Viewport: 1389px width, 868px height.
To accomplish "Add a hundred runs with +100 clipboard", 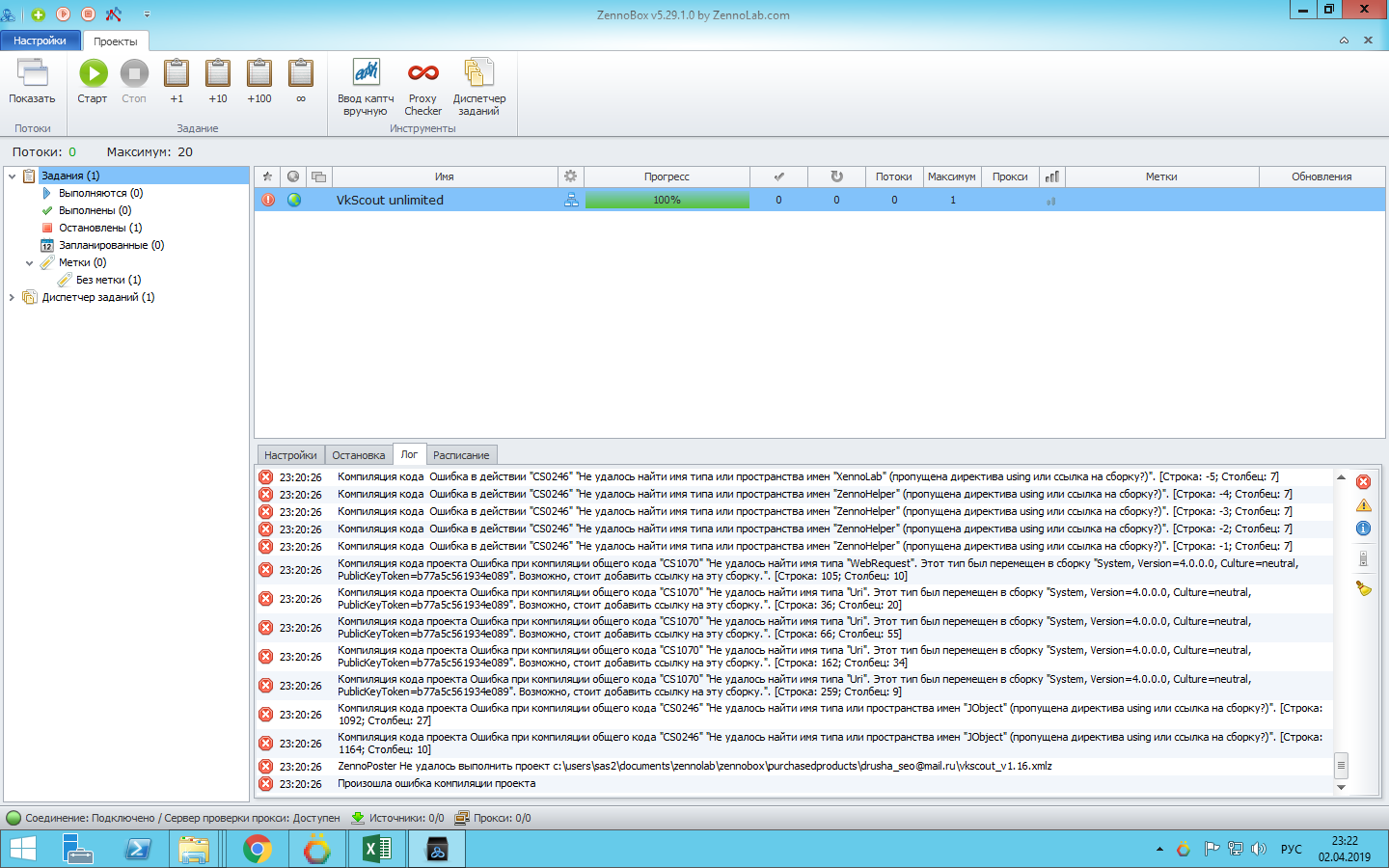I will point(259,73).
